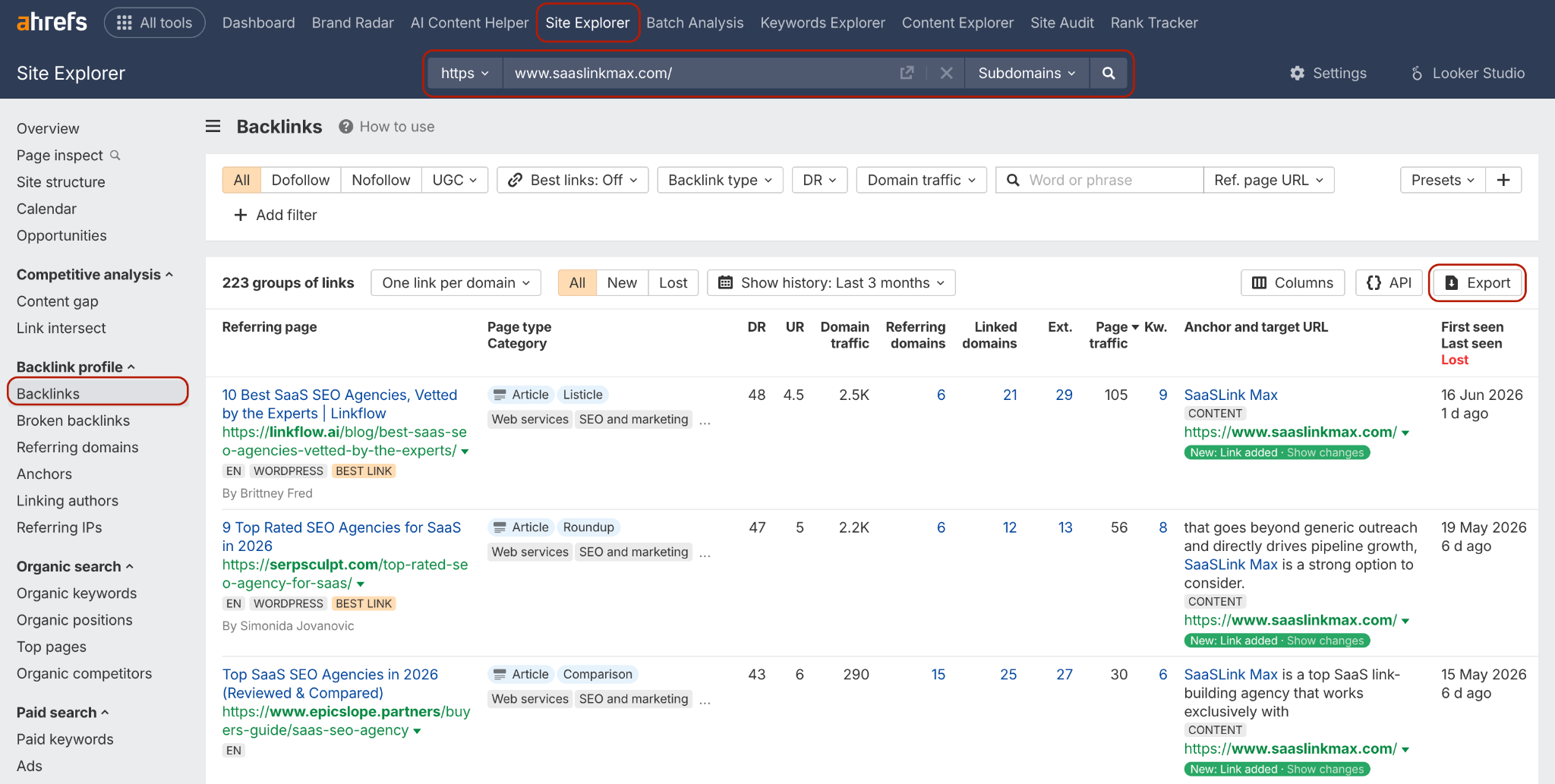The width and height of the screenshot is (1555, 784).
Task: Open Rank Tracker tab
Action: (1154, 23)
